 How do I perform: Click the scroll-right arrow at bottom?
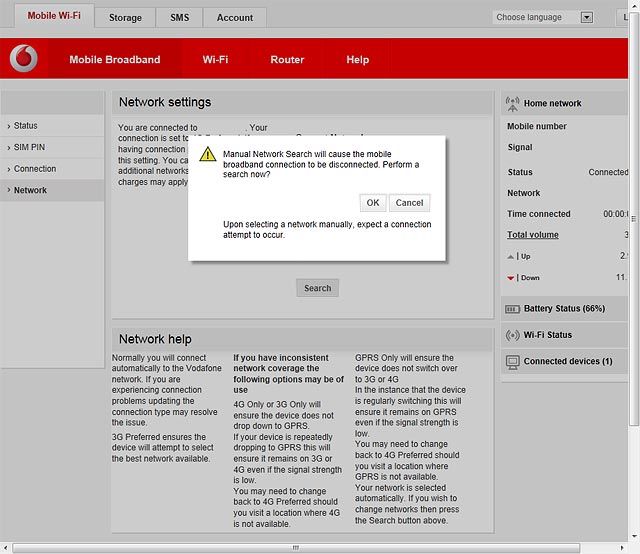click(622, 547)
